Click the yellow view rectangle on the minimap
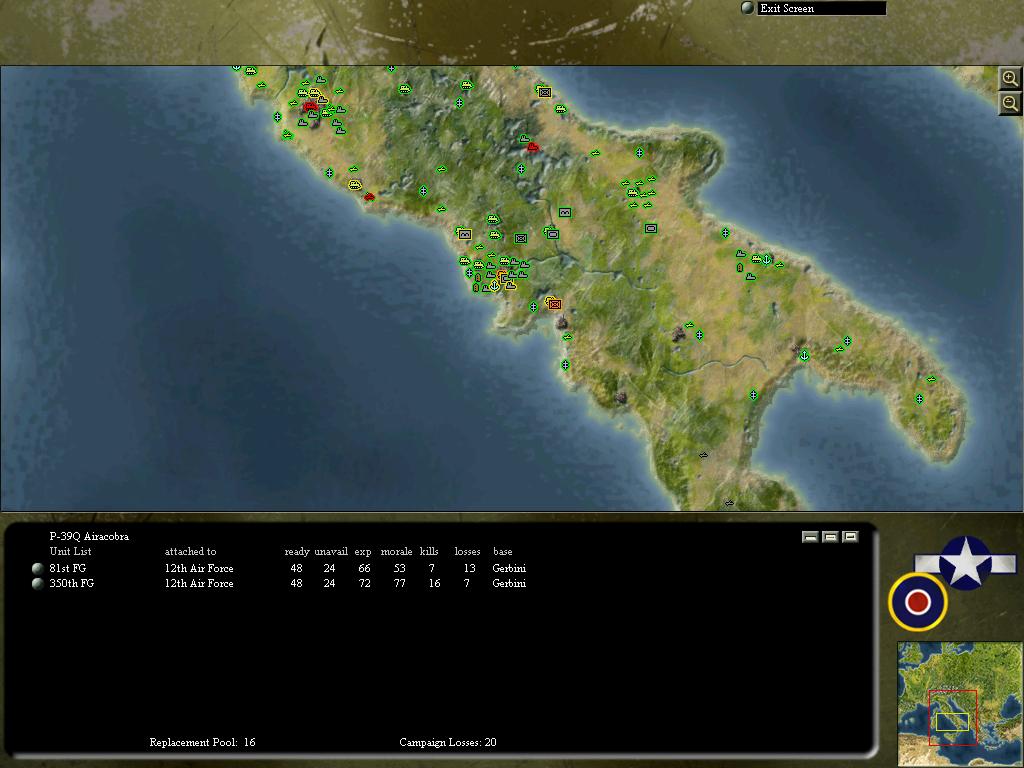Viewport: 1024px width, 768px height. tap(952, 722)
